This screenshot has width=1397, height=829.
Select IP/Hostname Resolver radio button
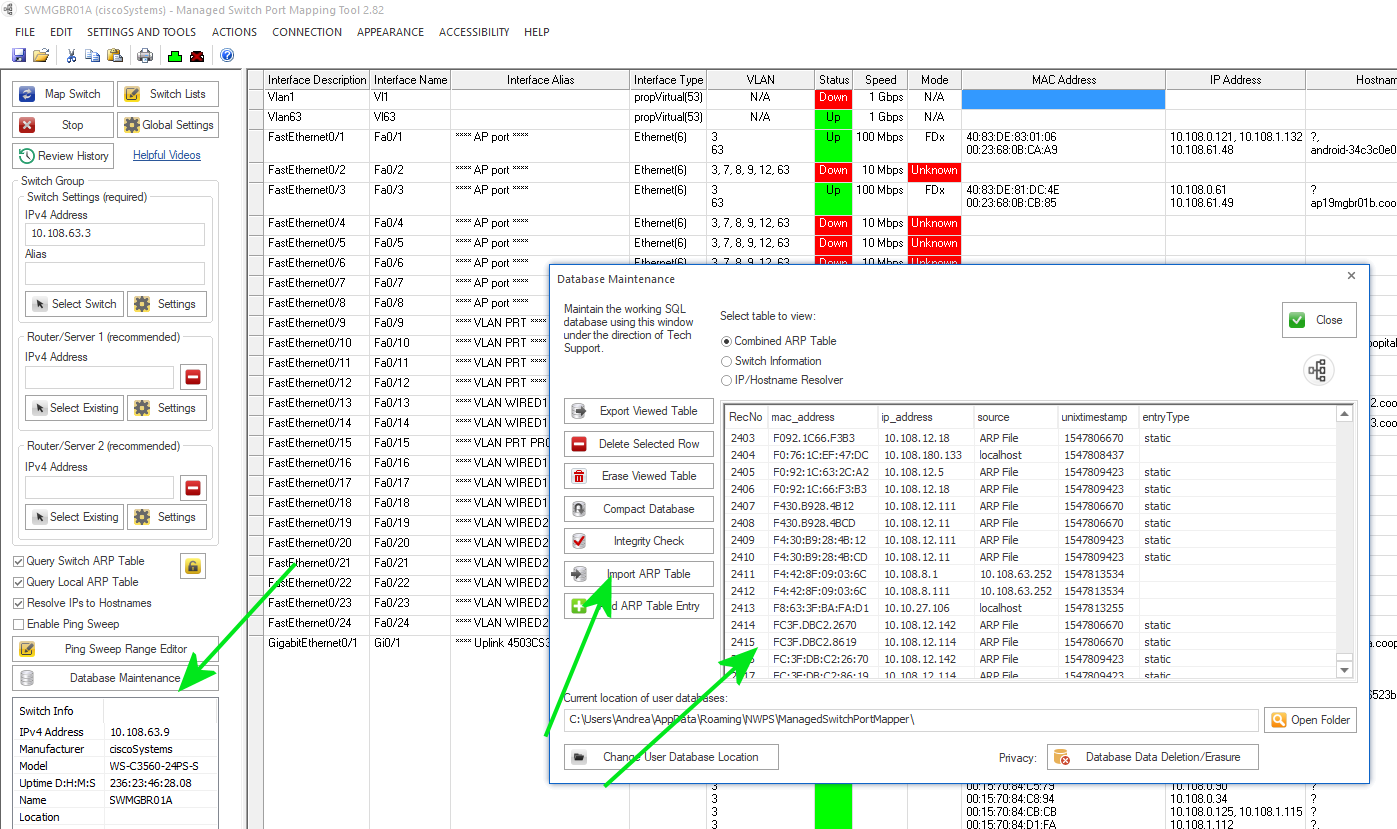pos(727,380)
